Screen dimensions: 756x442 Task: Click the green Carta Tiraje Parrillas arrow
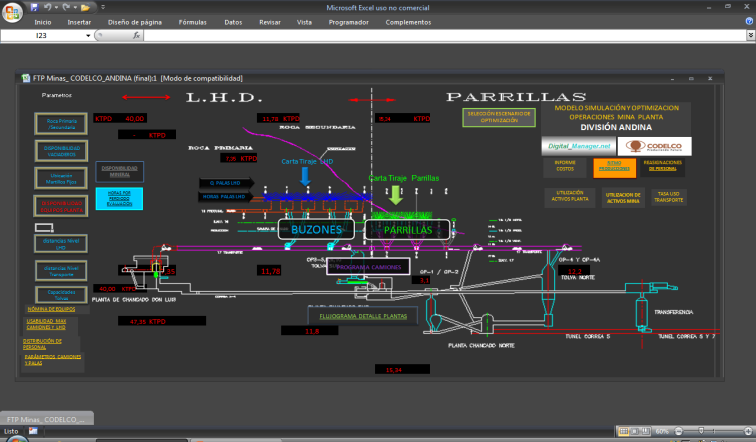pos(396,195)
